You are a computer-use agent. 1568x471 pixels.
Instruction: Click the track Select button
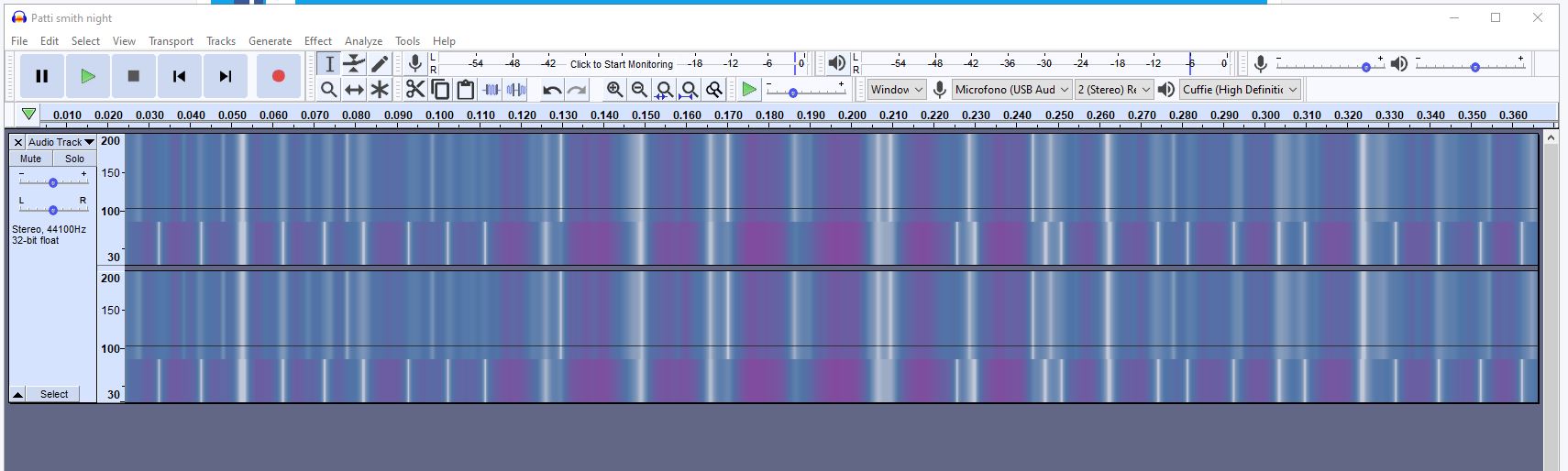(x=54, y=394)
